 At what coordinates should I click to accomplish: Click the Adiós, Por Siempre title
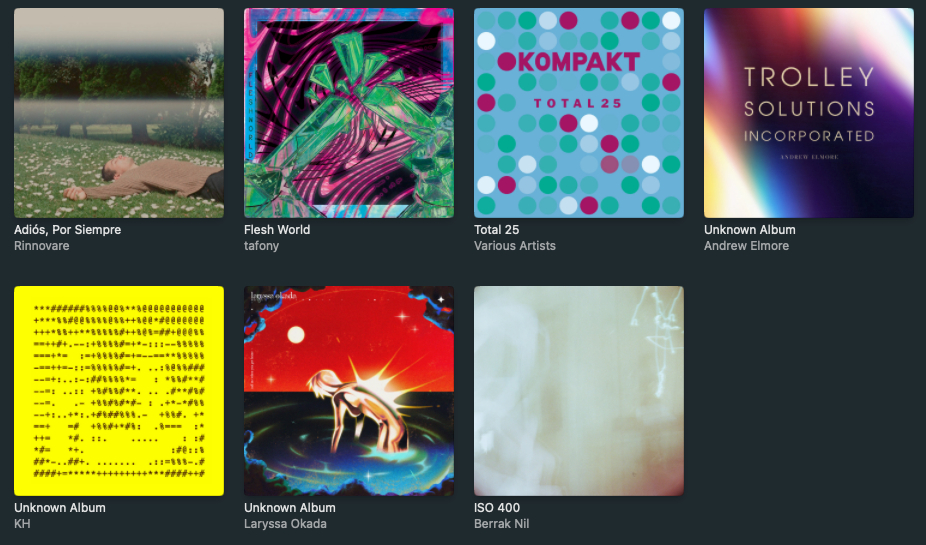pos(67,230)
